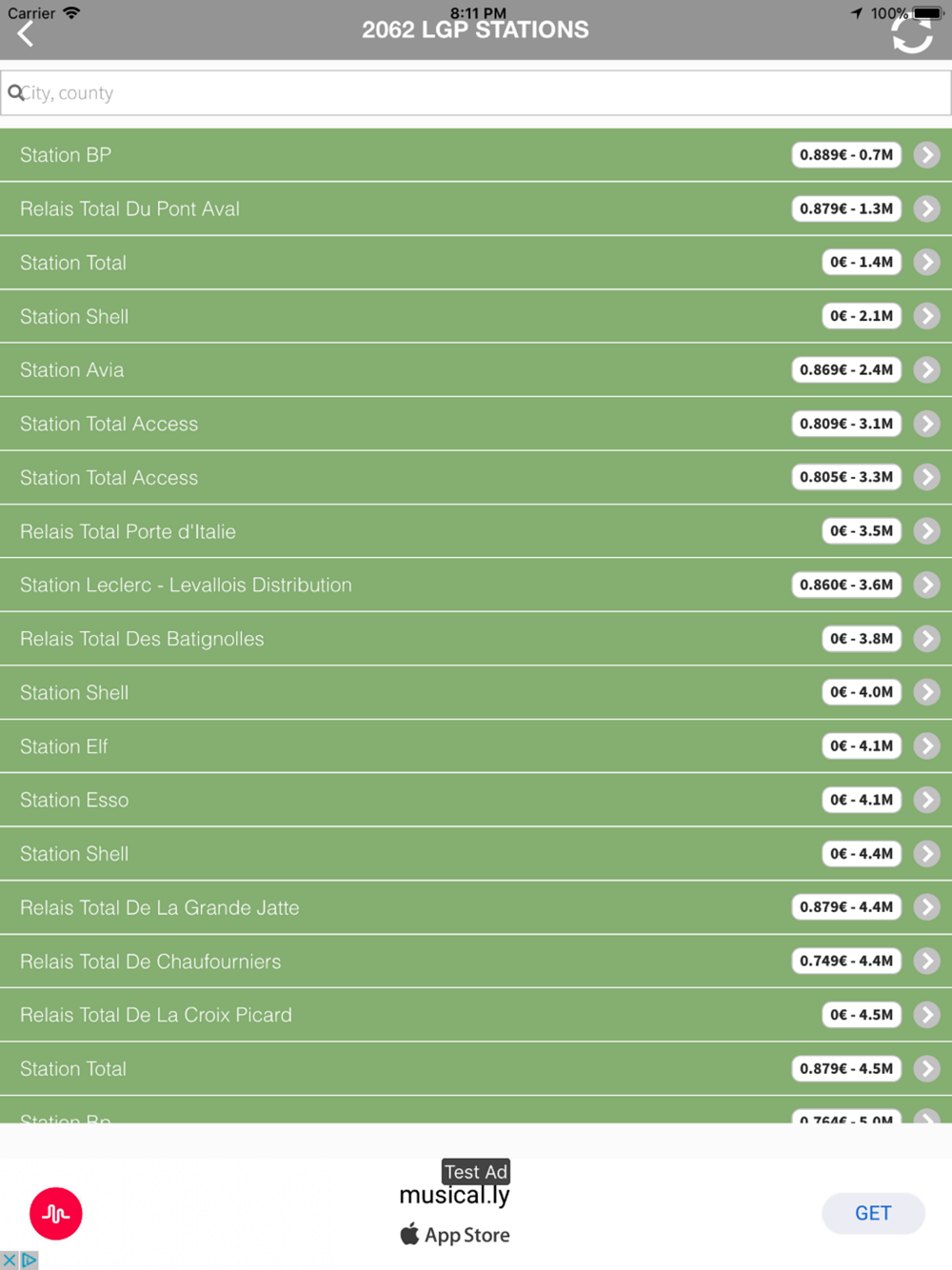
Task: Close the ad with X icon
Action: 10,1260
